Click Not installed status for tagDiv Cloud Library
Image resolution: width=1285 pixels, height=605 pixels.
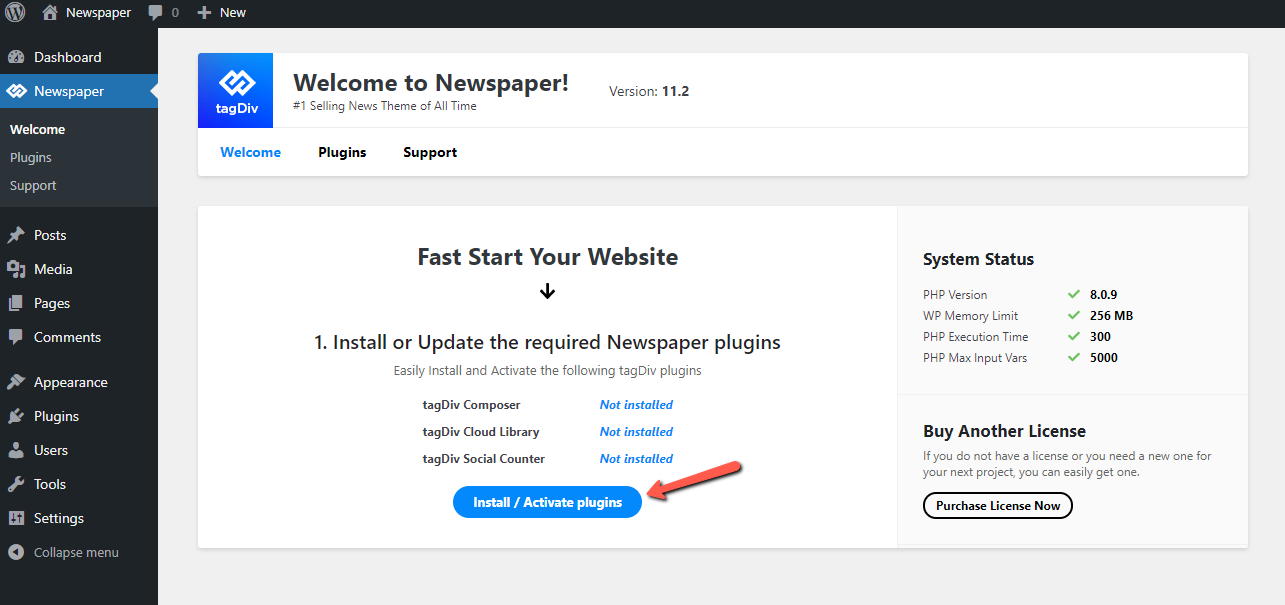636,432
